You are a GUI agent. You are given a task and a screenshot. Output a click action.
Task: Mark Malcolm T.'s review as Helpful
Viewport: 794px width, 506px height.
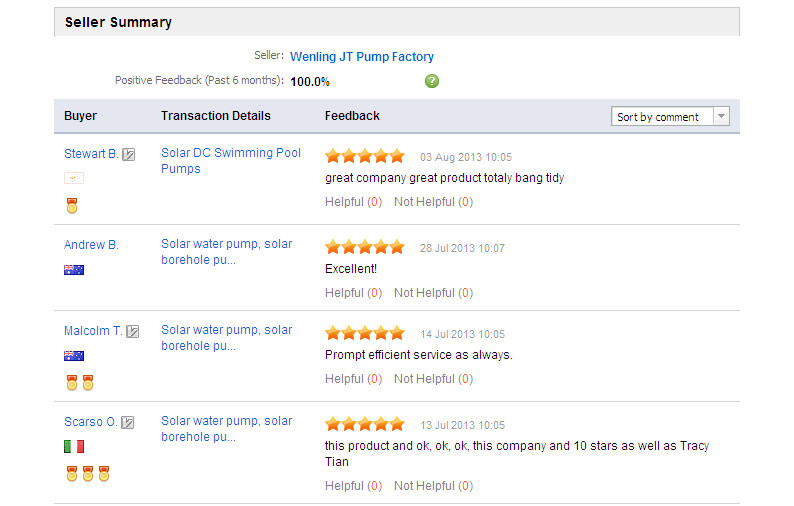tap(353, 379)
